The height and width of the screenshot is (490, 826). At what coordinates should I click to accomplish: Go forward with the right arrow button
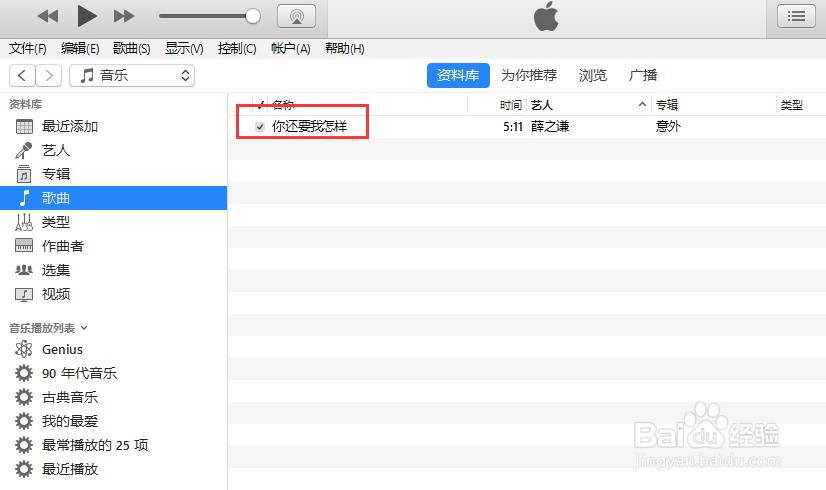tap(49, 75)
